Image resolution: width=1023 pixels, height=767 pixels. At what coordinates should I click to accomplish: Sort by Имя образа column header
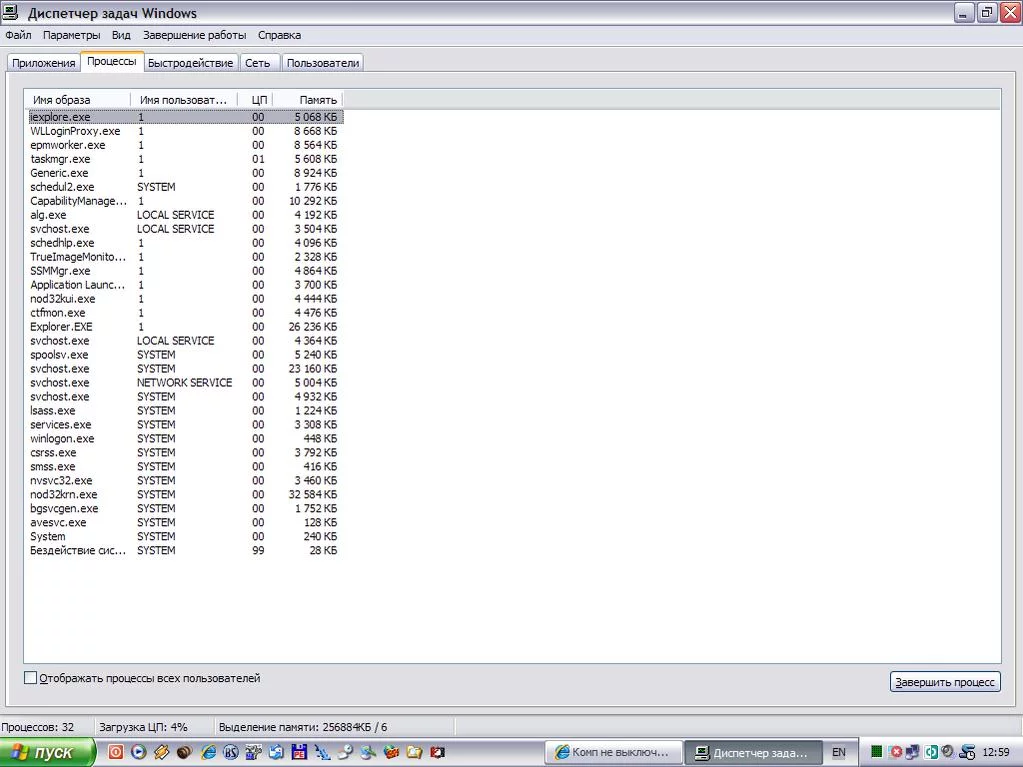click(x=78, y=100)
